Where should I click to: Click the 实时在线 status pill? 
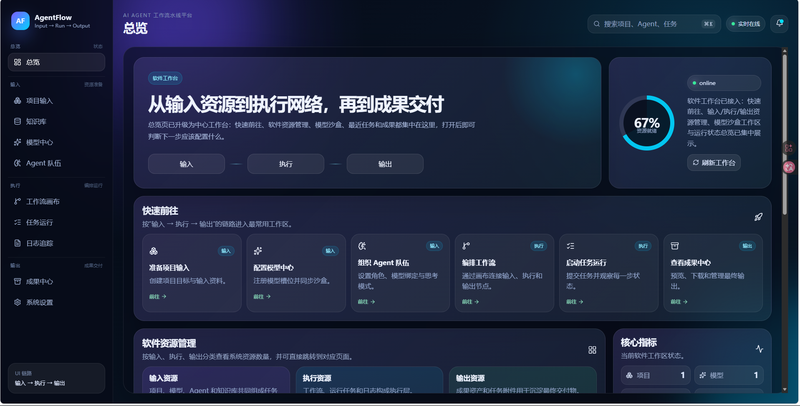click(x=745, y=24)
